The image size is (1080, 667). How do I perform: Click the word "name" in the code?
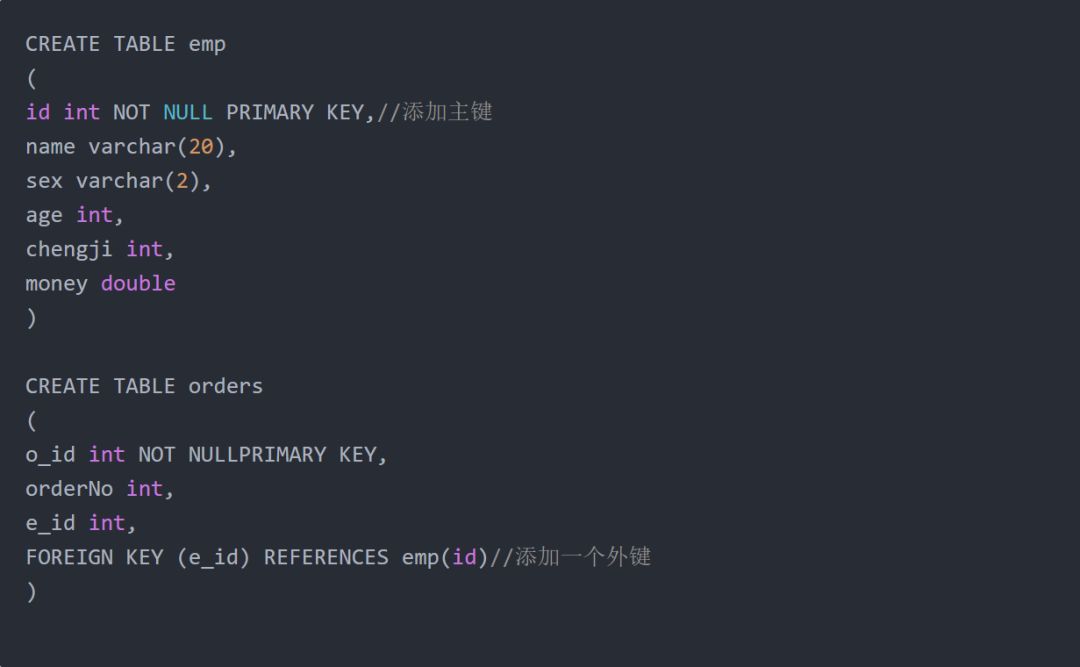(x=50, y=147)
